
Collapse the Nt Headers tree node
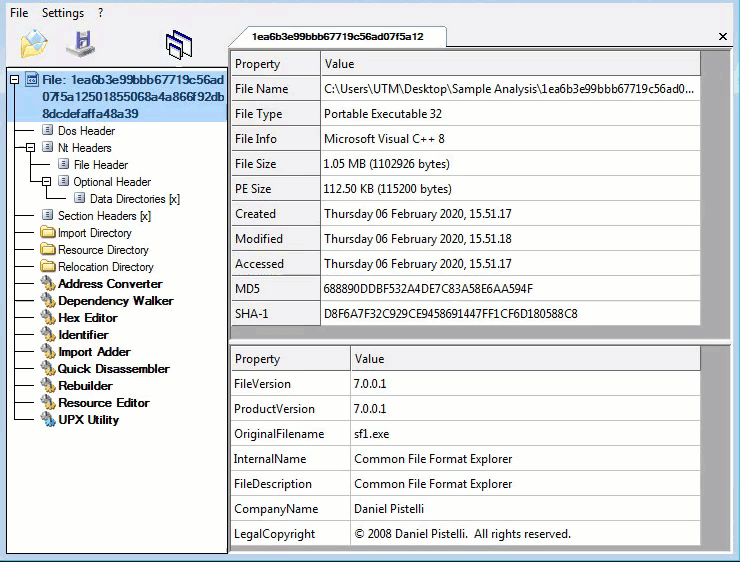[31, 148]
